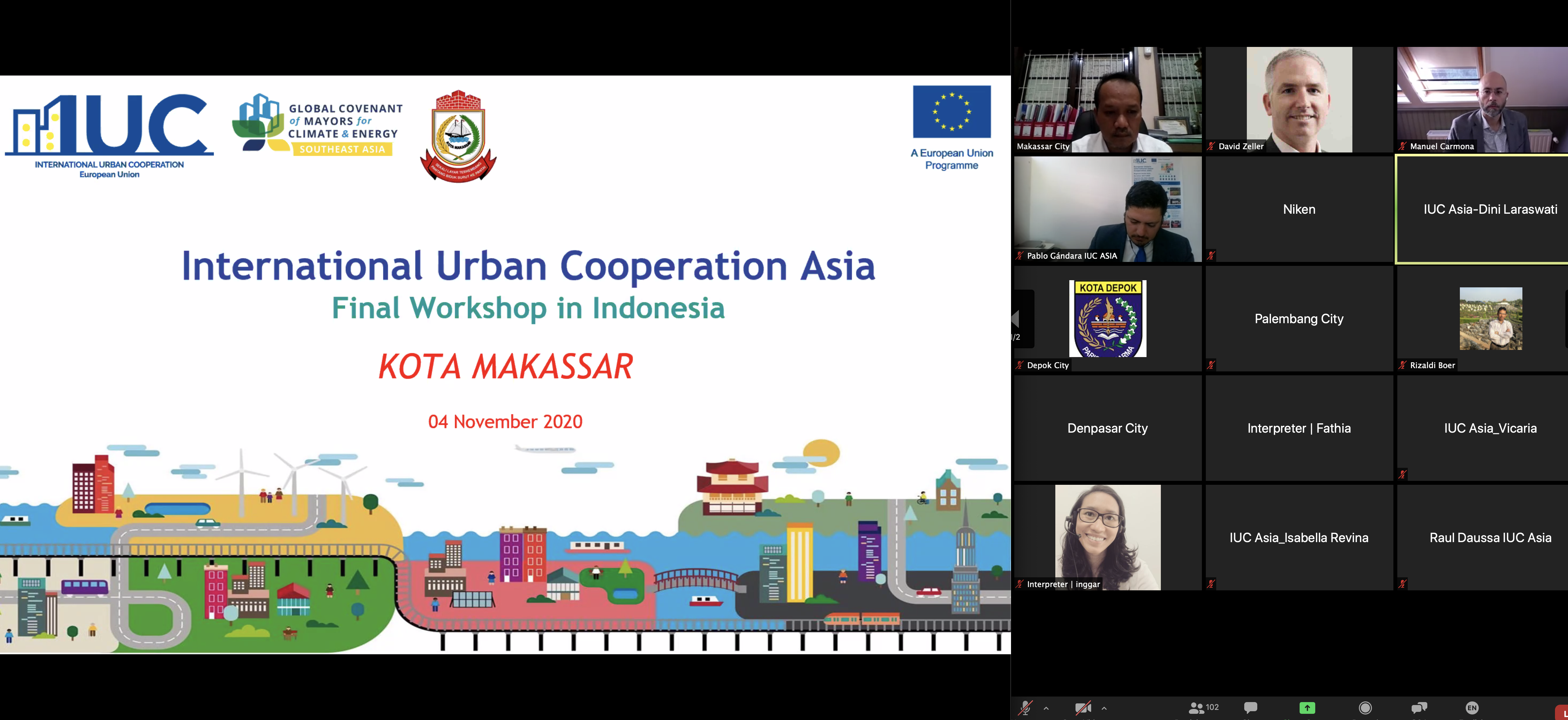
Task: Open the Chat panel
Action: tap(1250, 708)
